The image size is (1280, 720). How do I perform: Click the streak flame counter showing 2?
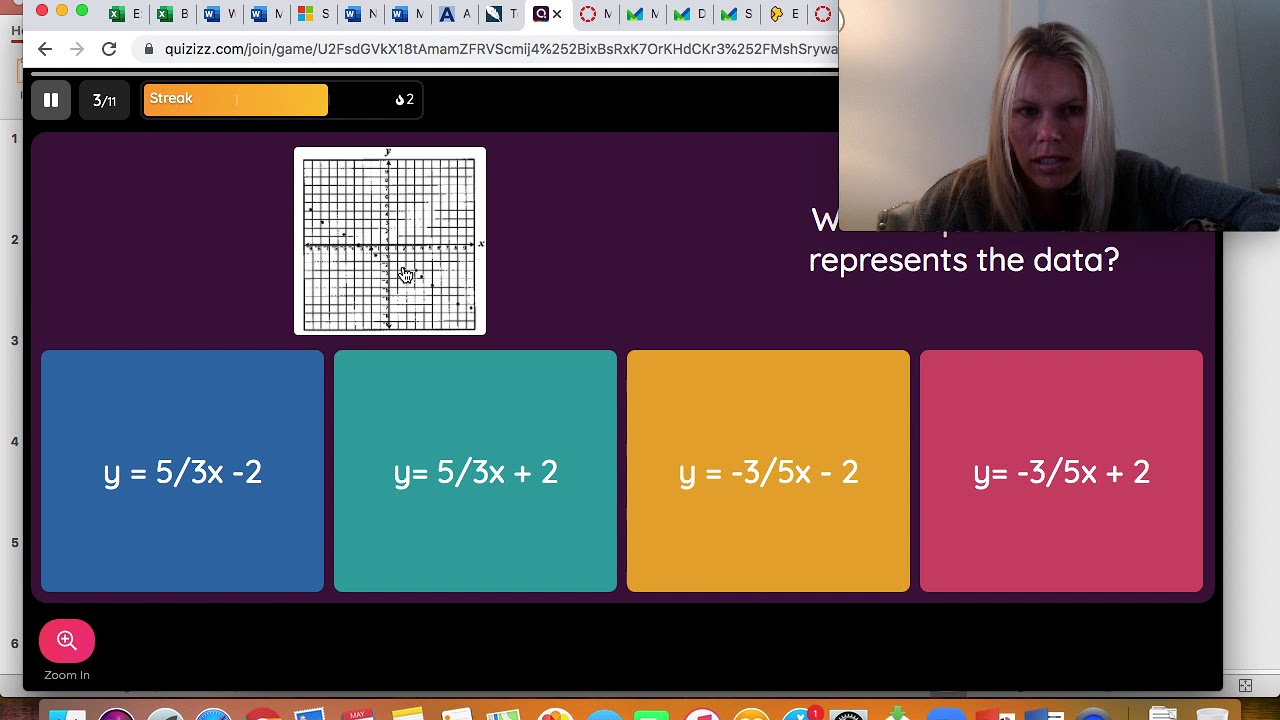point(405,100)
